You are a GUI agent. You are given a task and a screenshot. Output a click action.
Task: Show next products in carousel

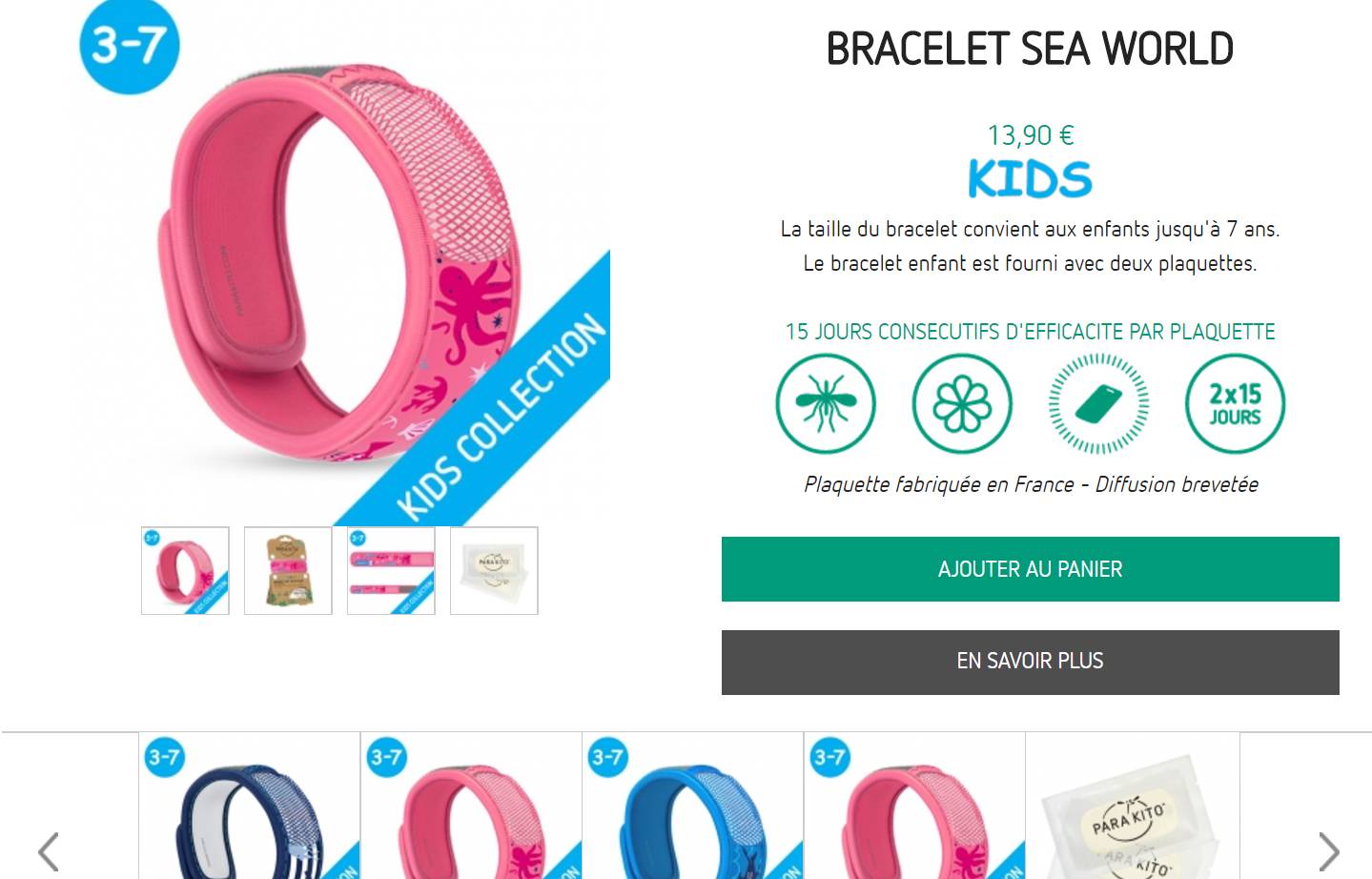click(x=1328, y=851)
